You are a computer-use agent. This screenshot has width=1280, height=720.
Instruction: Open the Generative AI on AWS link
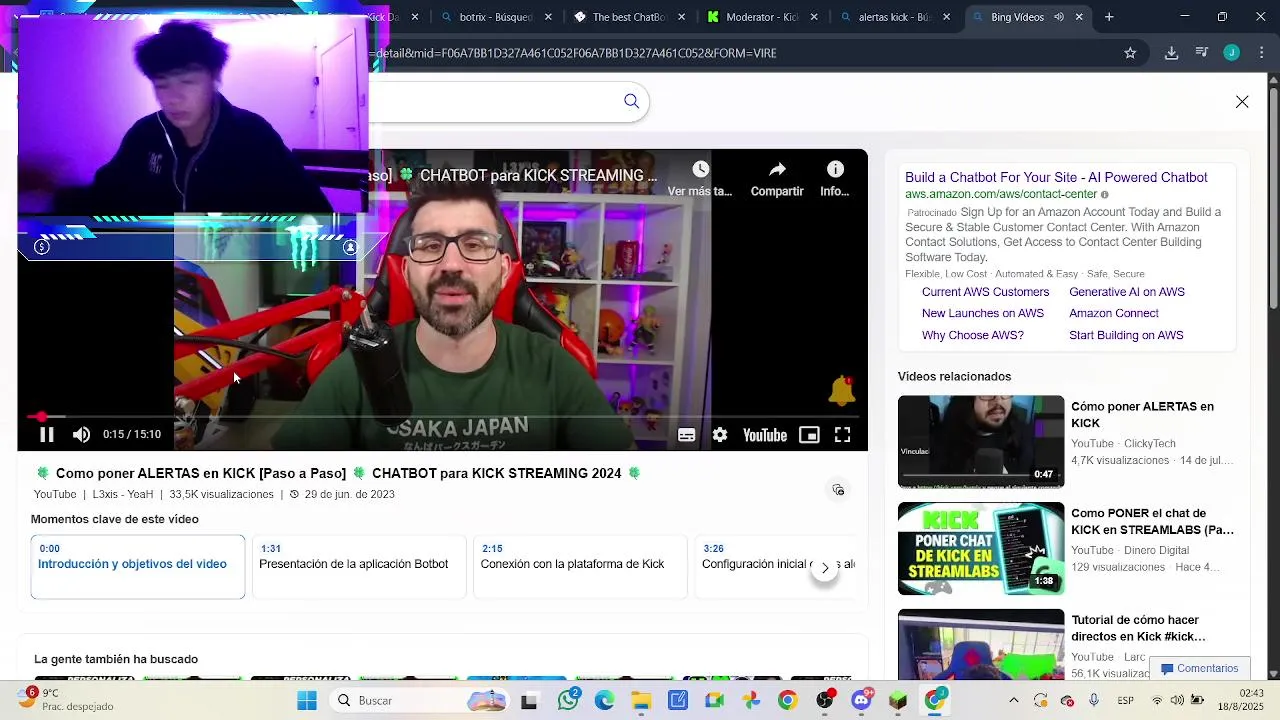click(x=1127, y=292)
